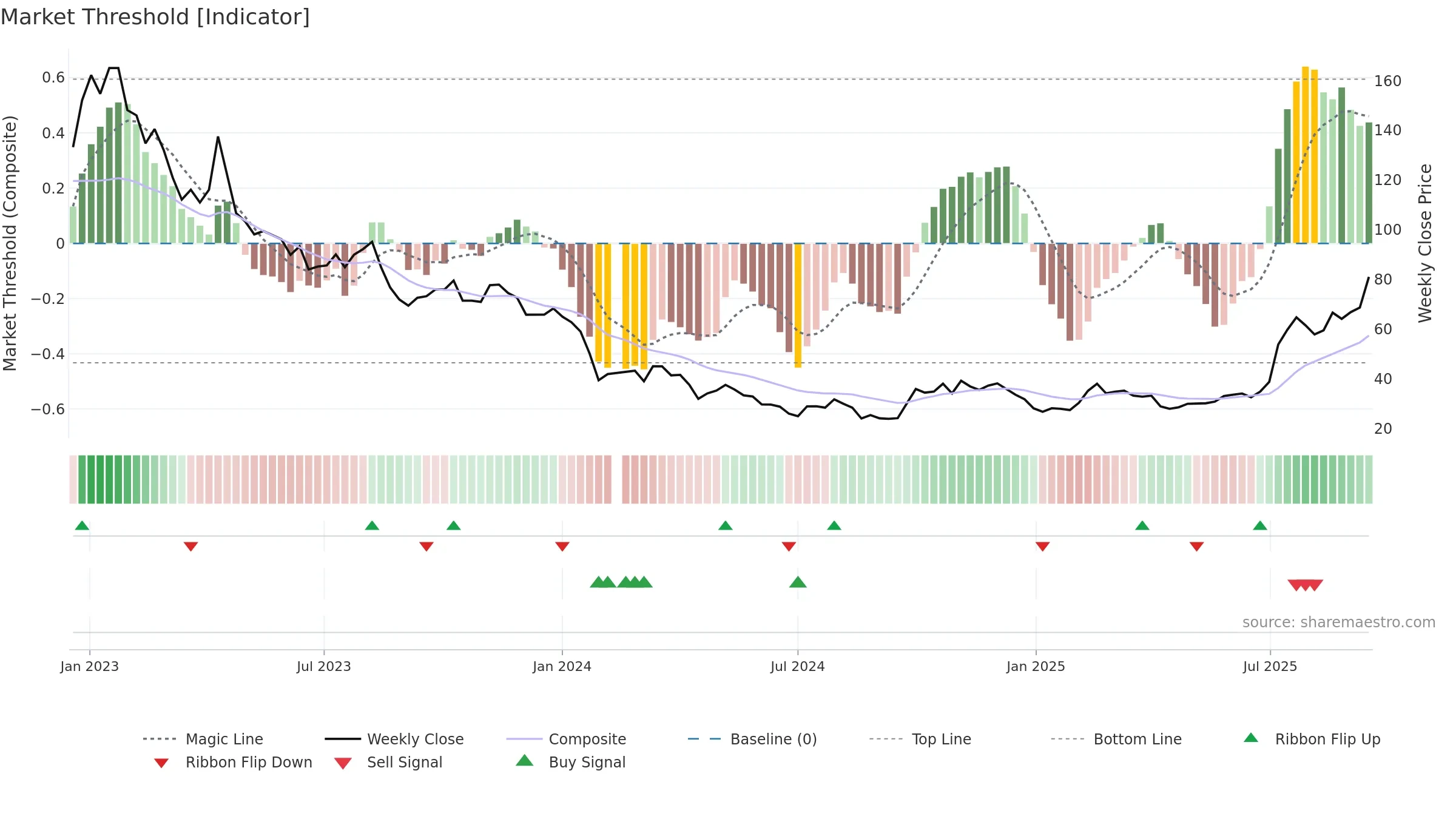Click the Ribbon Flip Up triangle at January 2023
1456x819 pixels.
(82, 525)
